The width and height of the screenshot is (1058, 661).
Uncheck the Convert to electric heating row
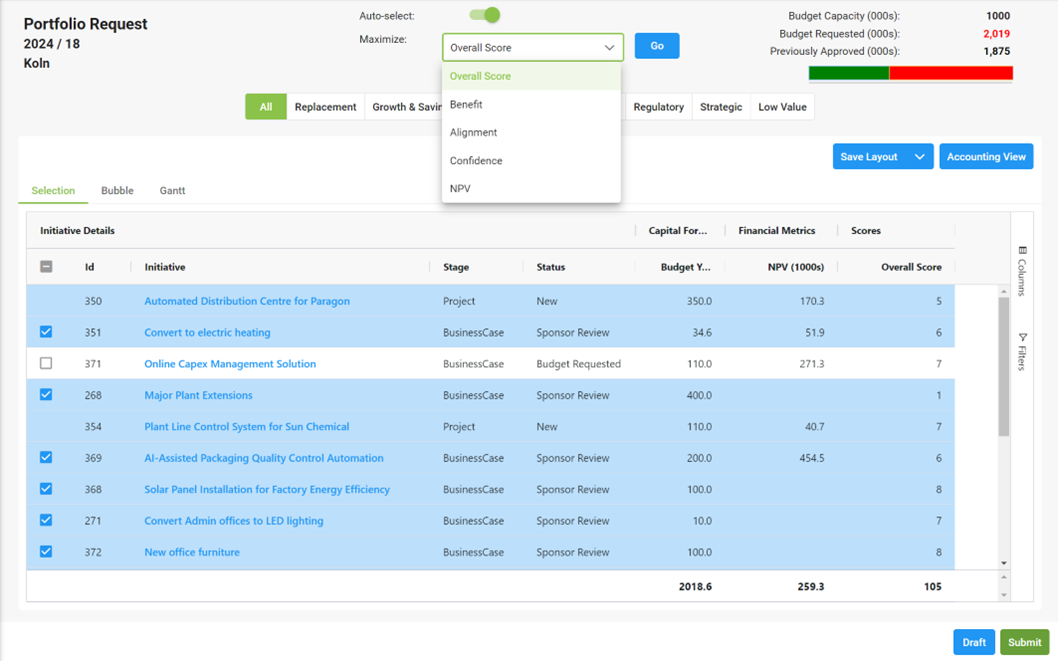(46, 333)
